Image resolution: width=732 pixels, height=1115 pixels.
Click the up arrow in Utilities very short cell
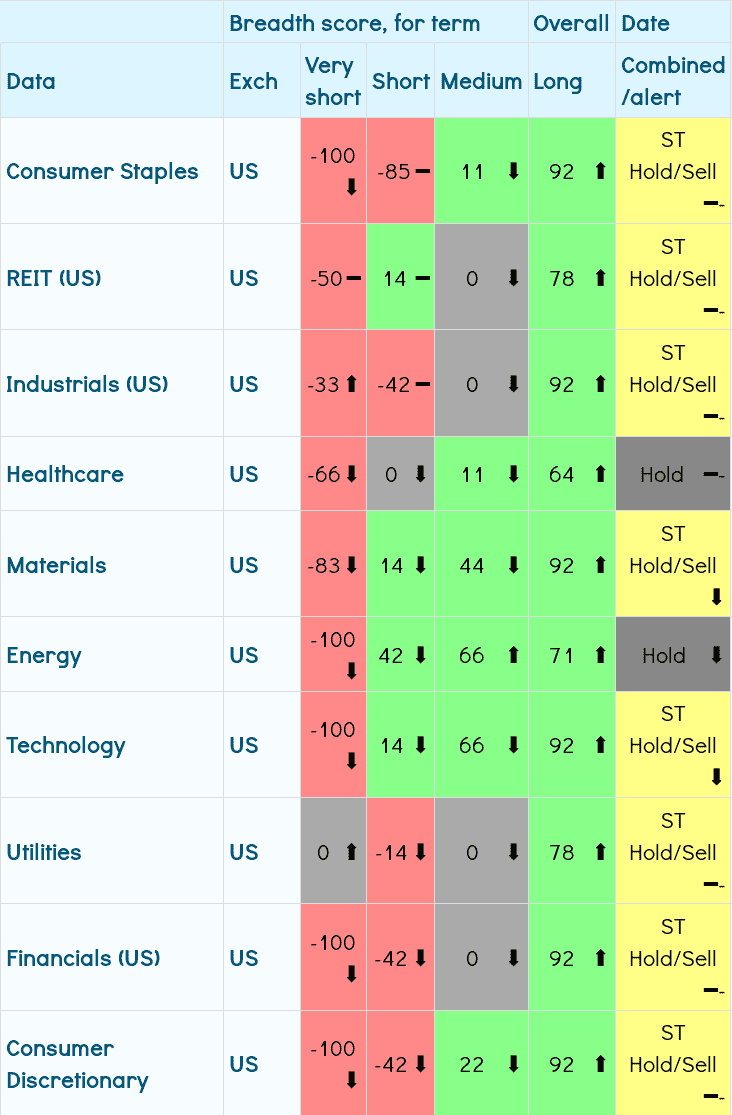pos(351,852)
